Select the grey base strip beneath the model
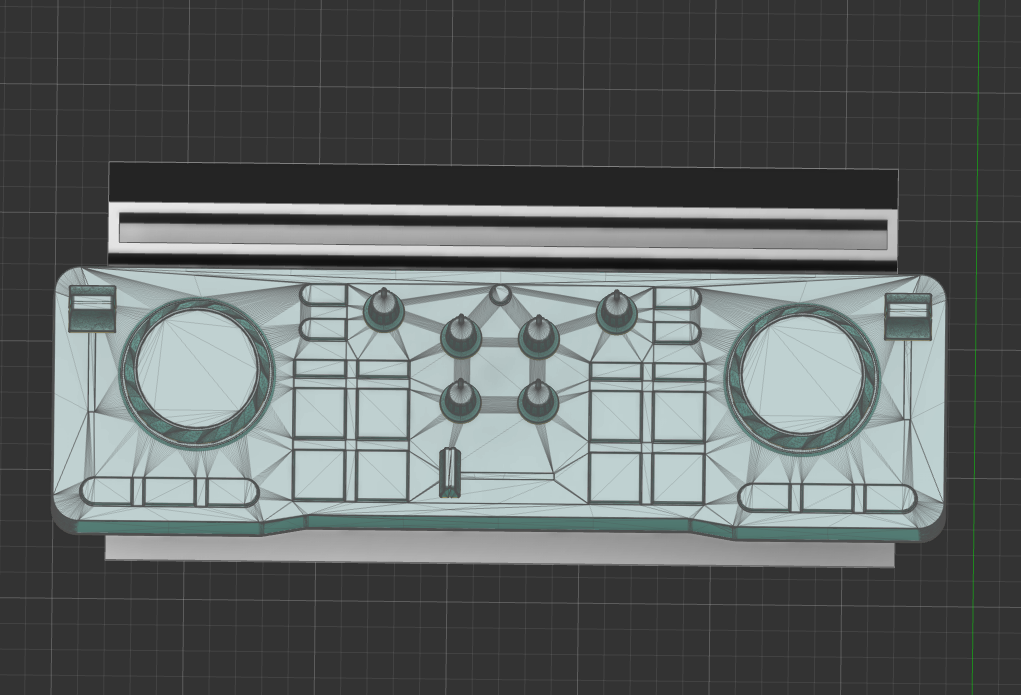The width and height of the screenshot is (1021, 695). click(x=500, y=550)
